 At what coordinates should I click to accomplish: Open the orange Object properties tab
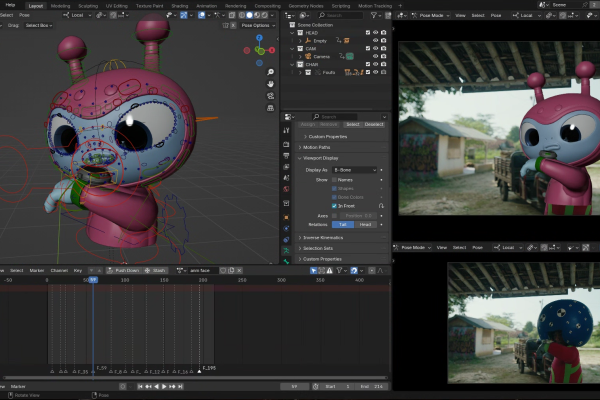click(x=286, y=217)
